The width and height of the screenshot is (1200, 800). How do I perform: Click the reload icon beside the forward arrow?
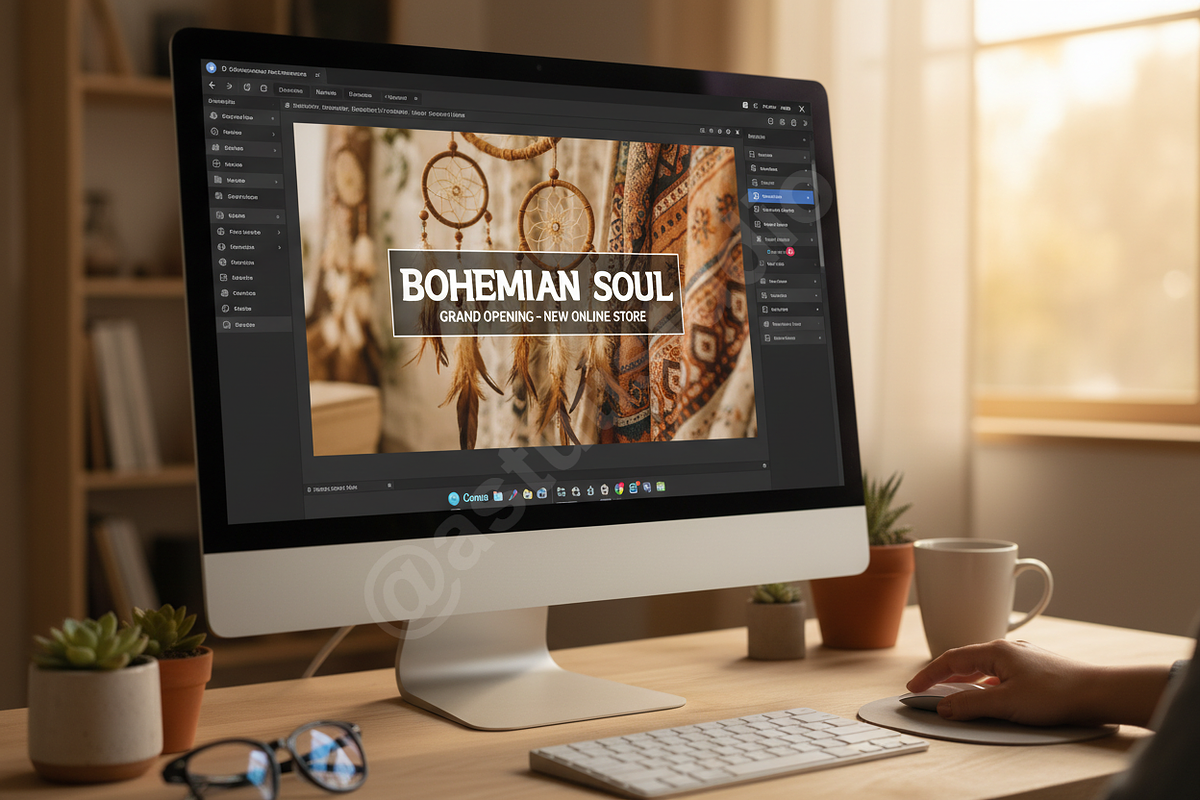pyautogui.click(x=247, y=87)
